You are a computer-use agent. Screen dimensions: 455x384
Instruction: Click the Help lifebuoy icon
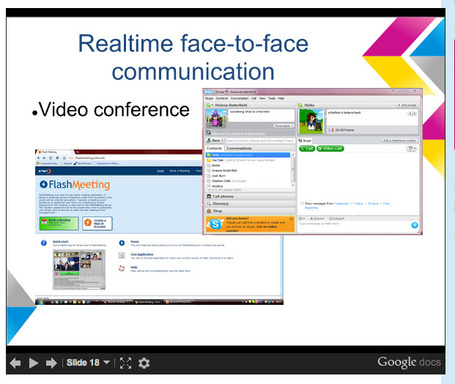122,268
